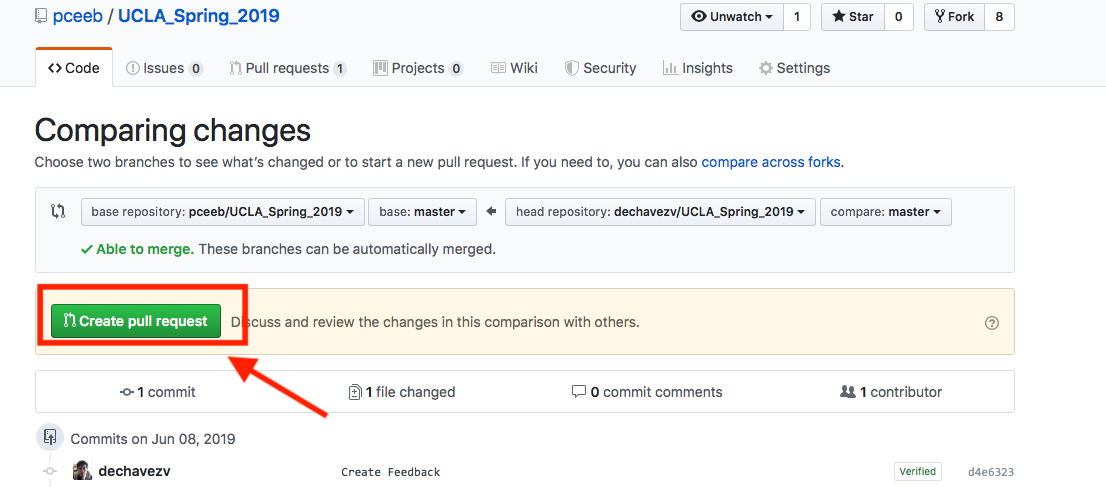The image size is (1106, 487).
Task: Switch to the Code tab
Action: (x=74, y=68)
